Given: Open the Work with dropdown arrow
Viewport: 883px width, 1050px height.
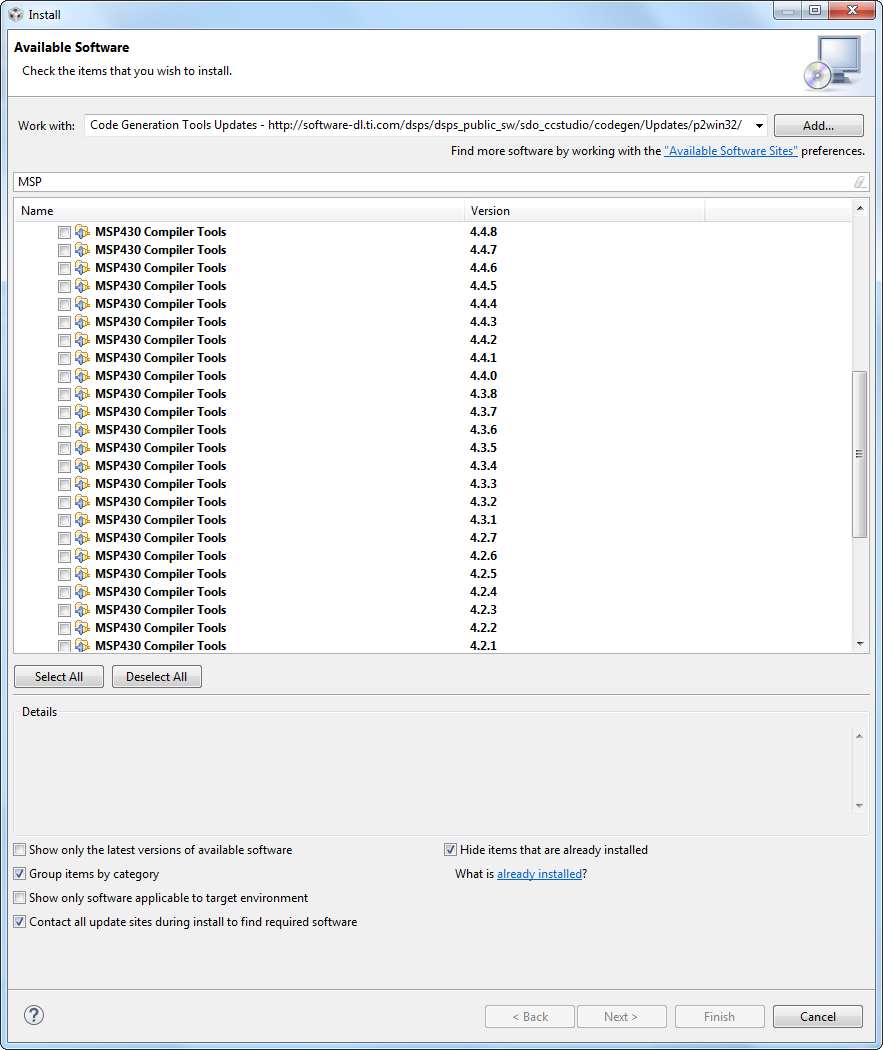Looking at the screenshot, I should (759, 126).
